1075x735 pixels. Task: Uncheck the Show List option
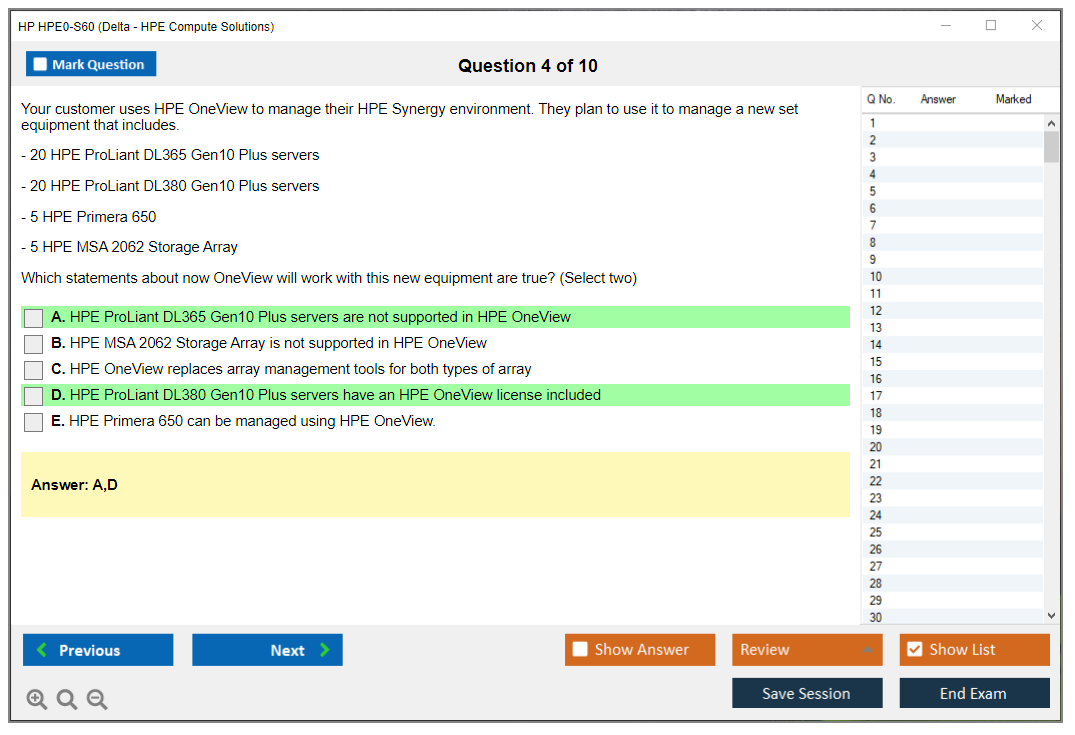pos(914,650)
